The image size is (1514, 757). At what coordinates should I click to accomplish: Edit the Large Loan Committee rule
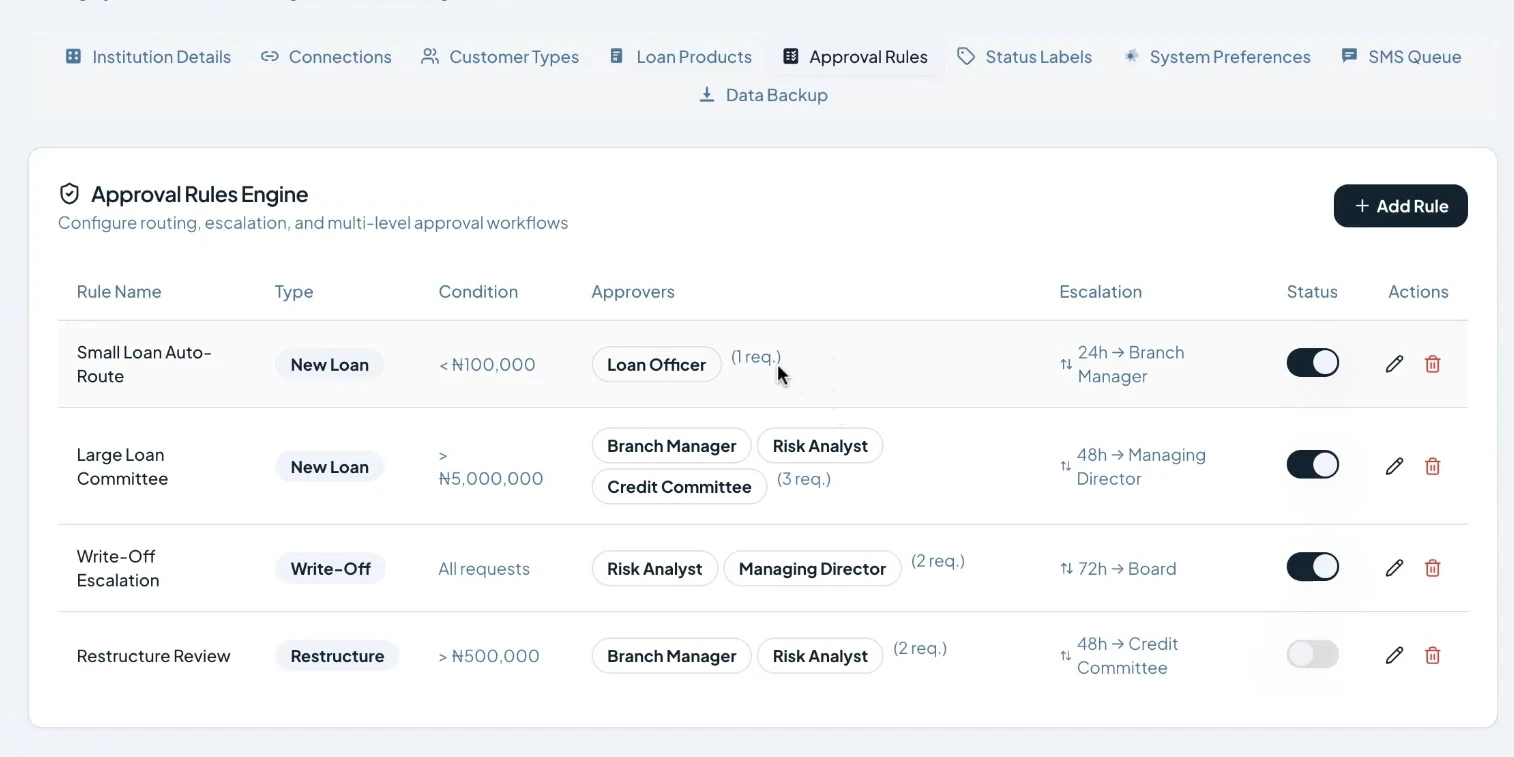coord(1394,466)
